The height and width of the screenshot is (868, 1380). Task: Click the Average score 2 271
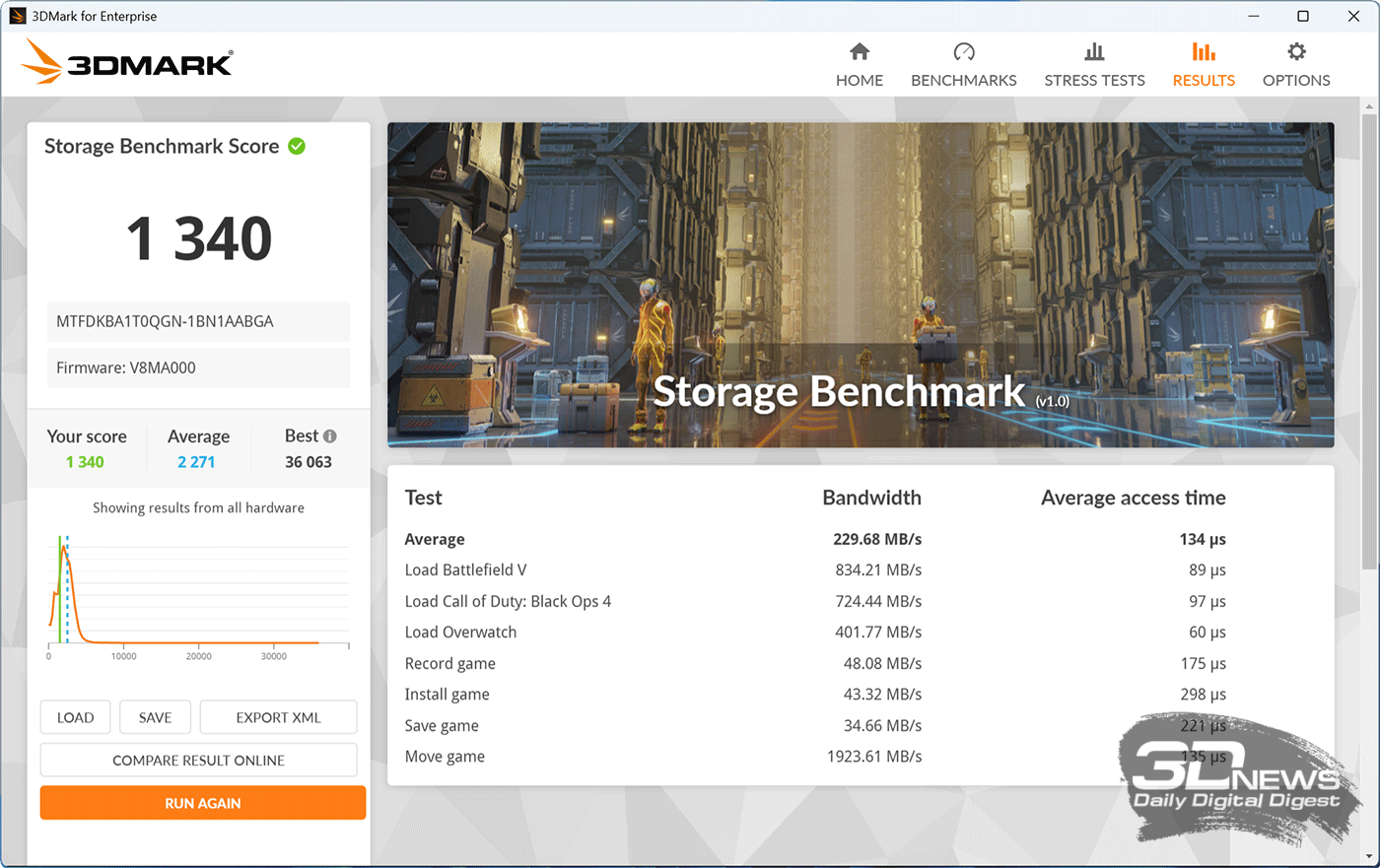point(196,462)
